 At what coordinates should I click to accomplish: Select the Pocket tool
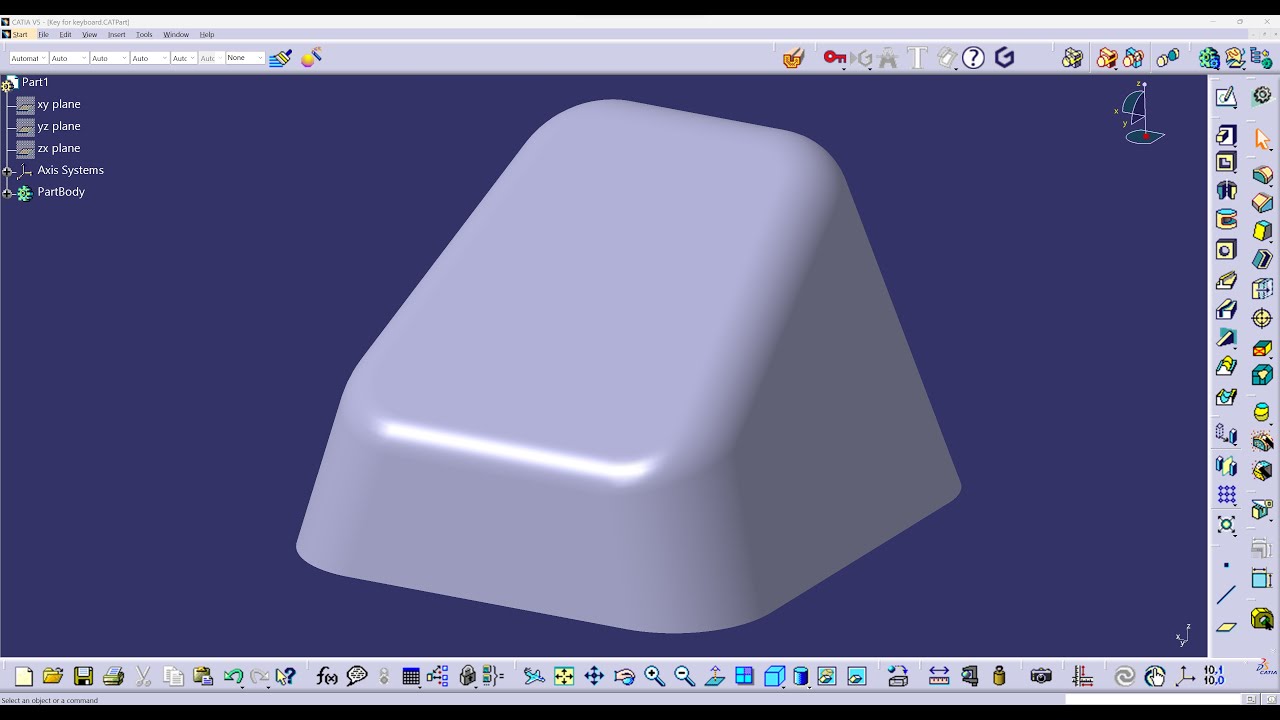click(x=1226, y=162)
